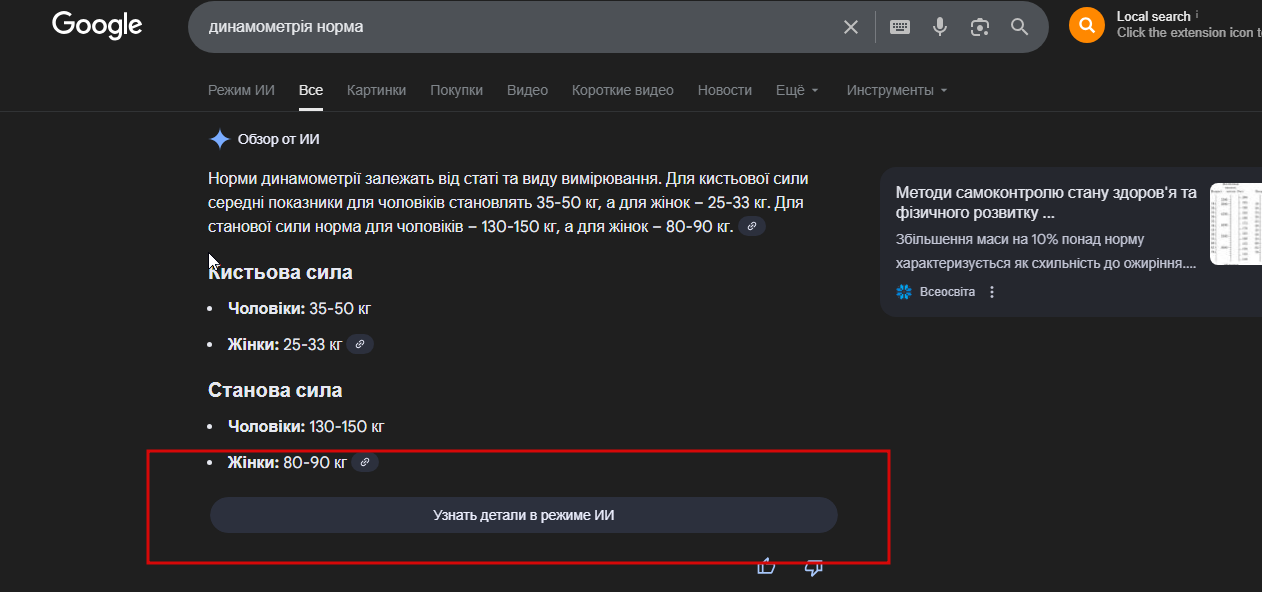Click the thumbs down feedback icon

coord(813,567)
